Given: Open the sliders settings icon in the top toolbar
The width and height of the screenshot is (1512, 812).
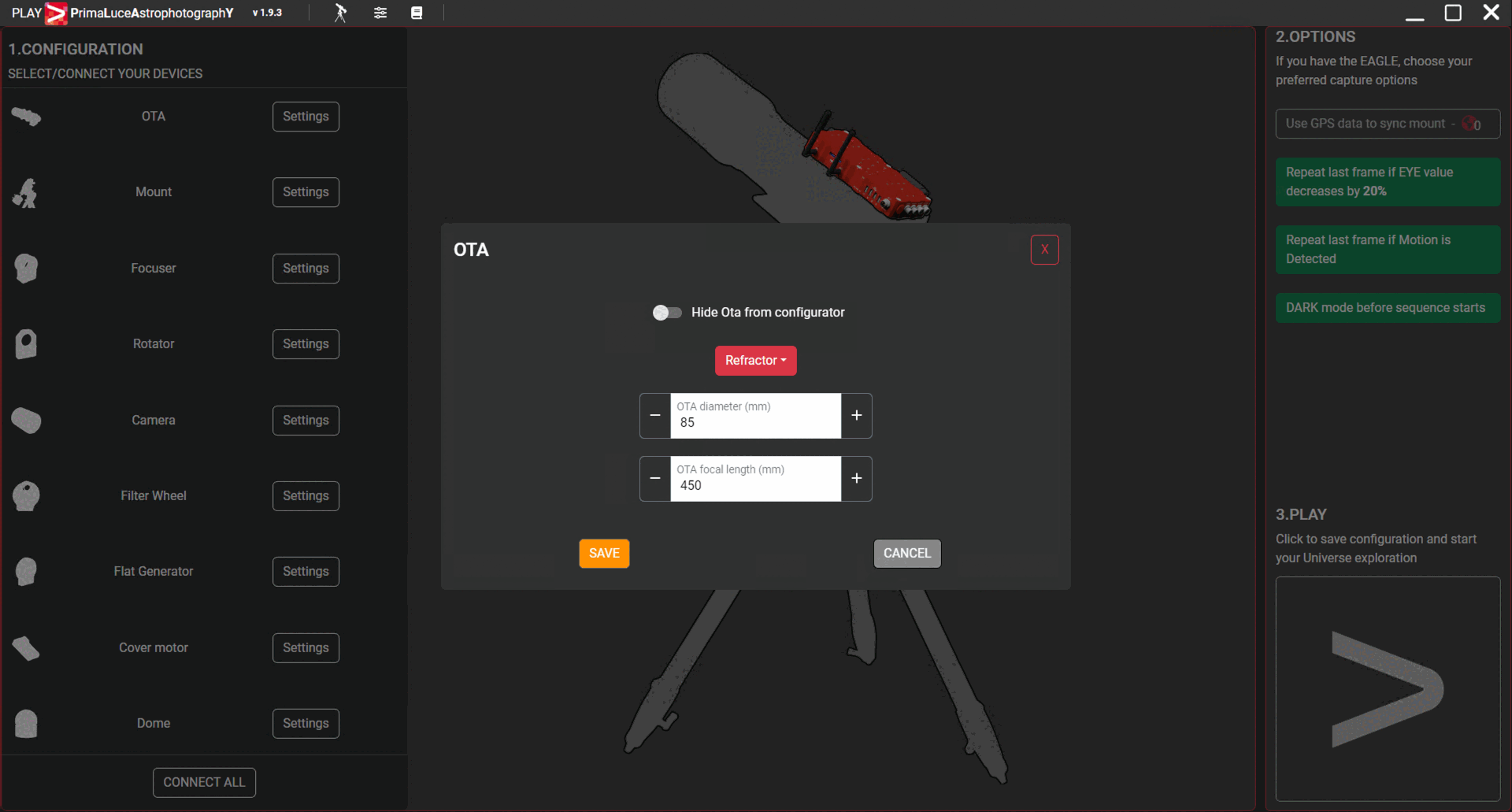Looking at the screenshot, I should click(x=380, y=13).
